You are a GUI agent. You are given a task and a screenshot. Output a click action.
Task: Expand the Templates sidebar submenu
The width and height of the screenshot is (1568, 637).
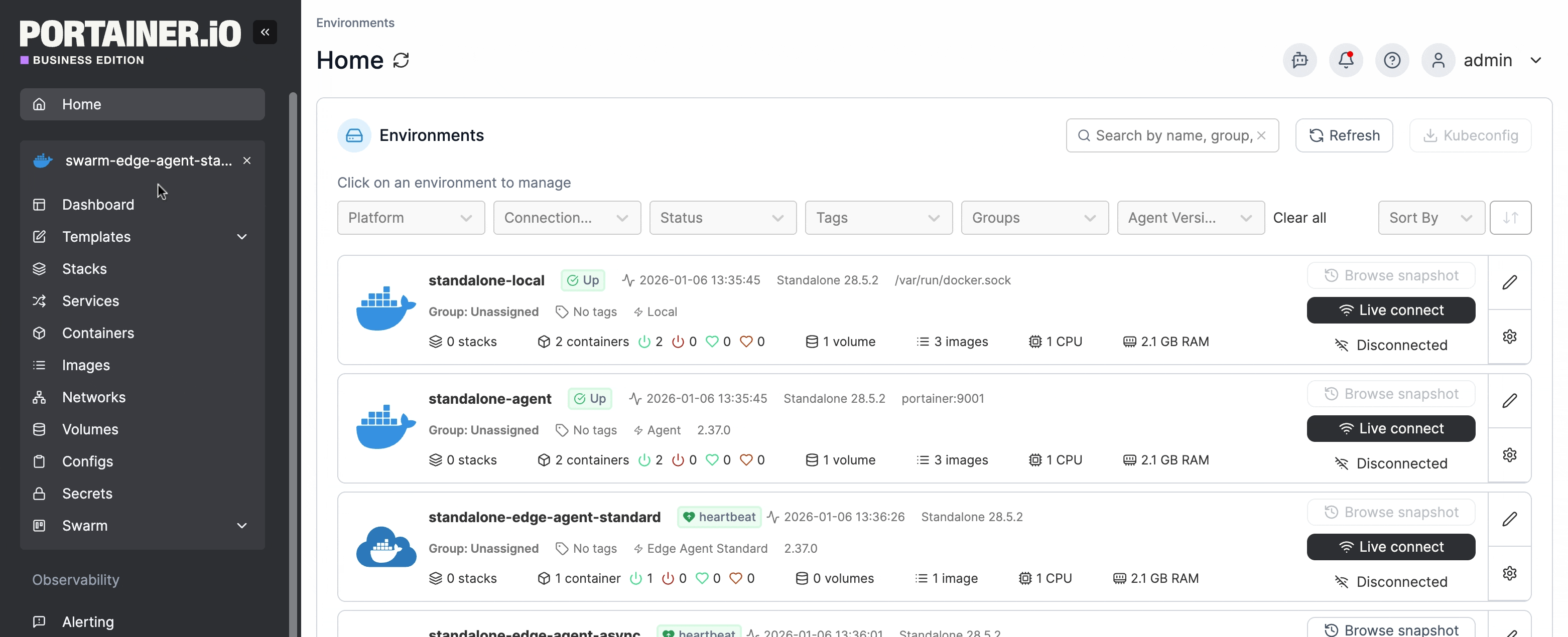coord(241,237)
